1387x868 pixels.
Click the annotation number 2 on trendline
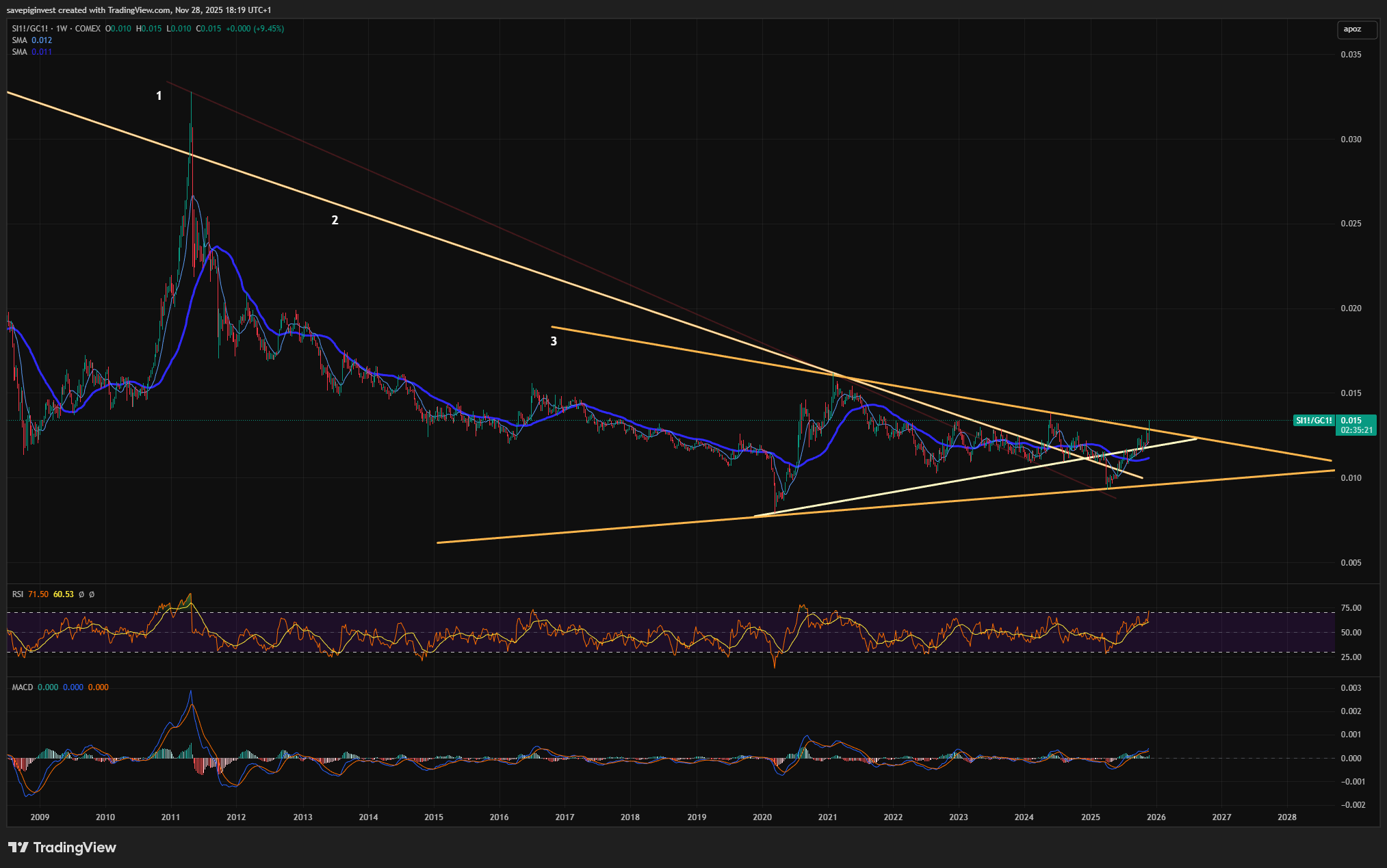[x=335, y=220]
